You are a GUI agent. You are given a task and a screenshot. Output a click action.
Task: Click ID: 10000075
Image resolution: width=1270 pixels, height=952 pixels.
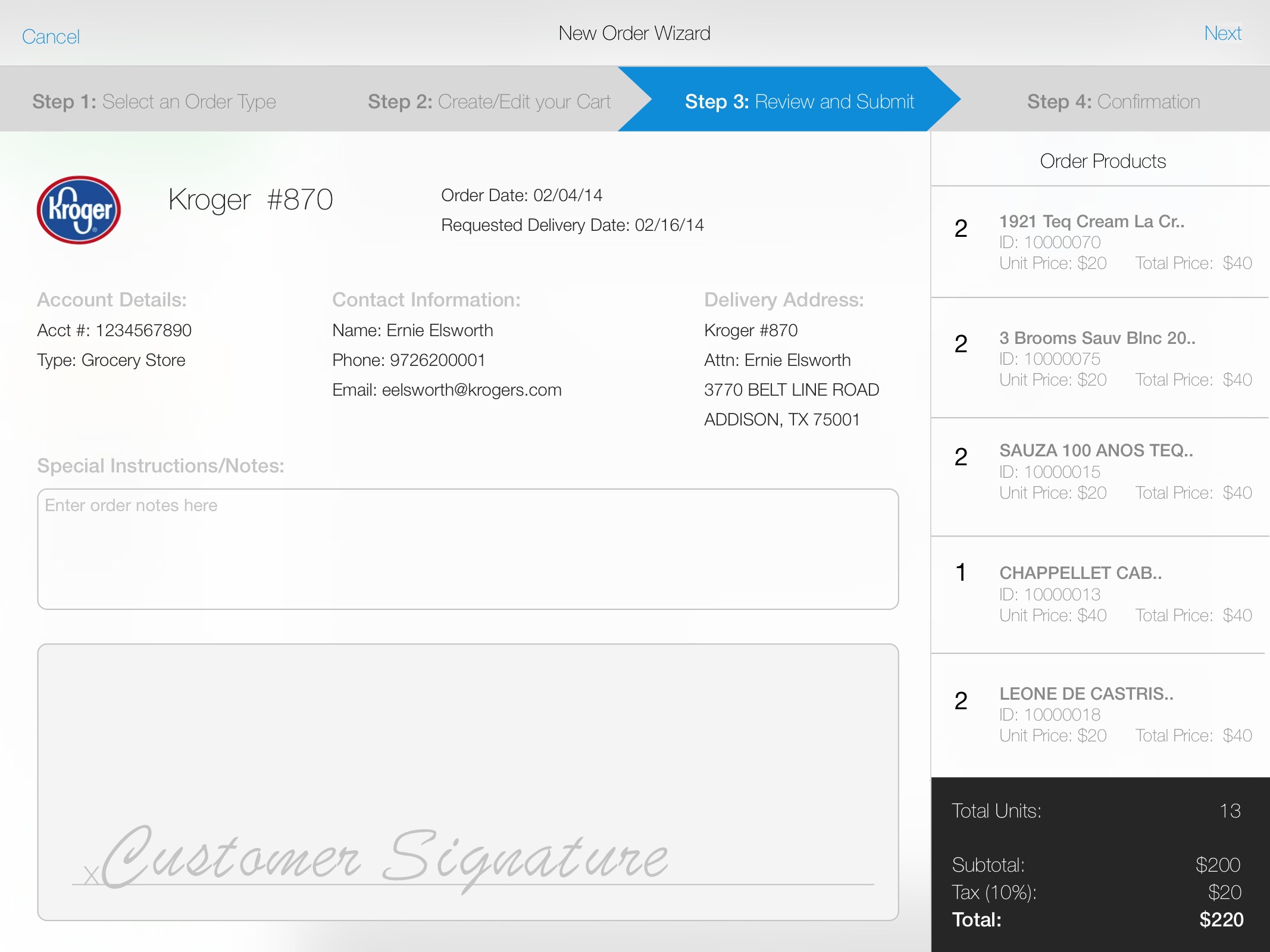(x=1050, y=359)
